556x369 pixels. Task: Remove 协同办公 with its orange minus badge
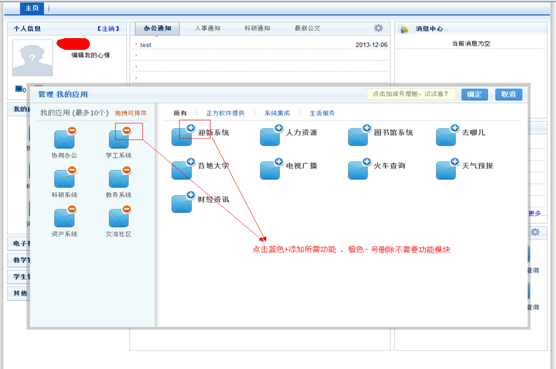tap(72, 131)
